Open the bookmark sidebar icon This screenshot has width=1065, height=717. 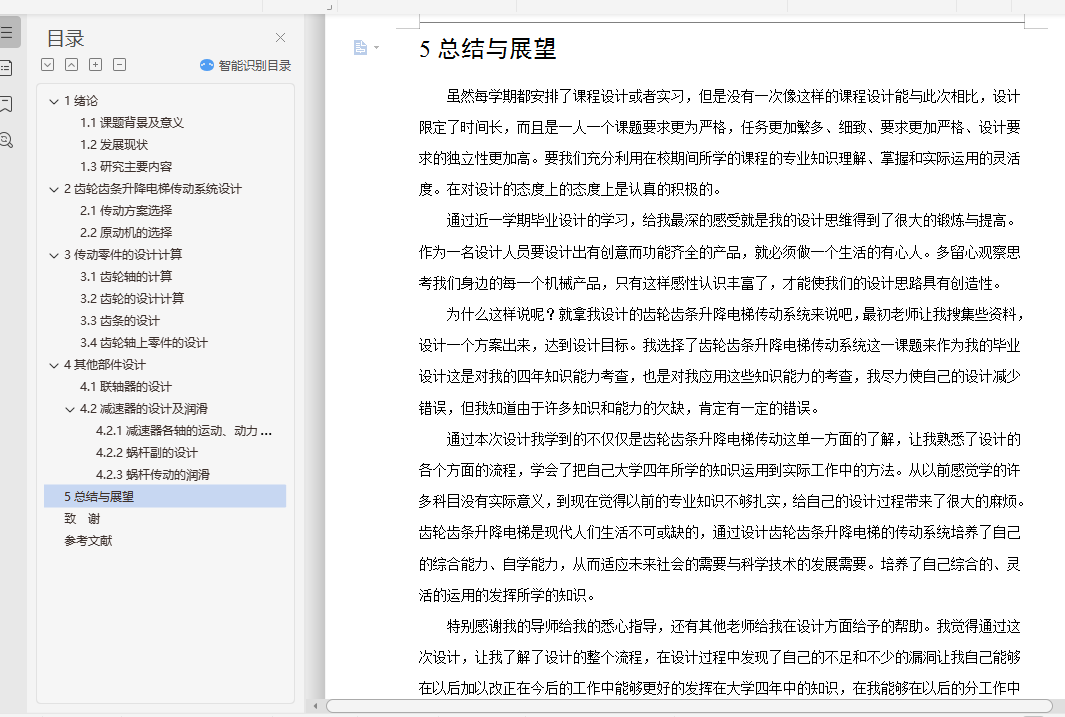tap(6, 104)
